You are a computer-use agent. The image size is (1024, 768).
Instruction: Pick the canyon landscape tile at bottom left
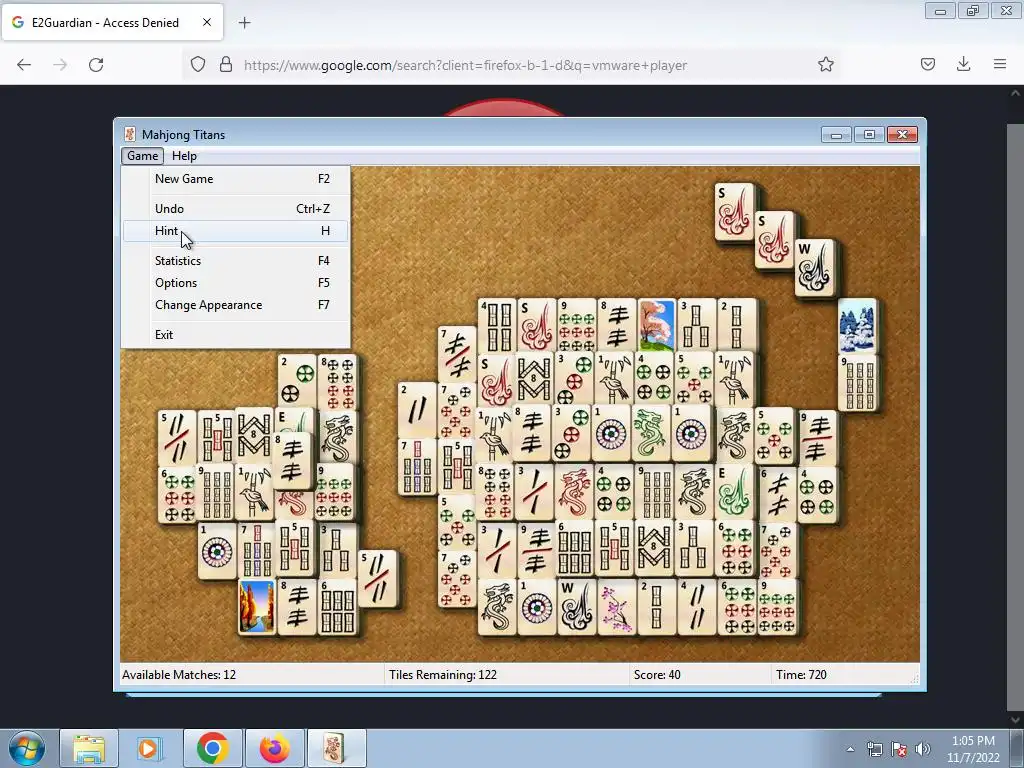257,607
